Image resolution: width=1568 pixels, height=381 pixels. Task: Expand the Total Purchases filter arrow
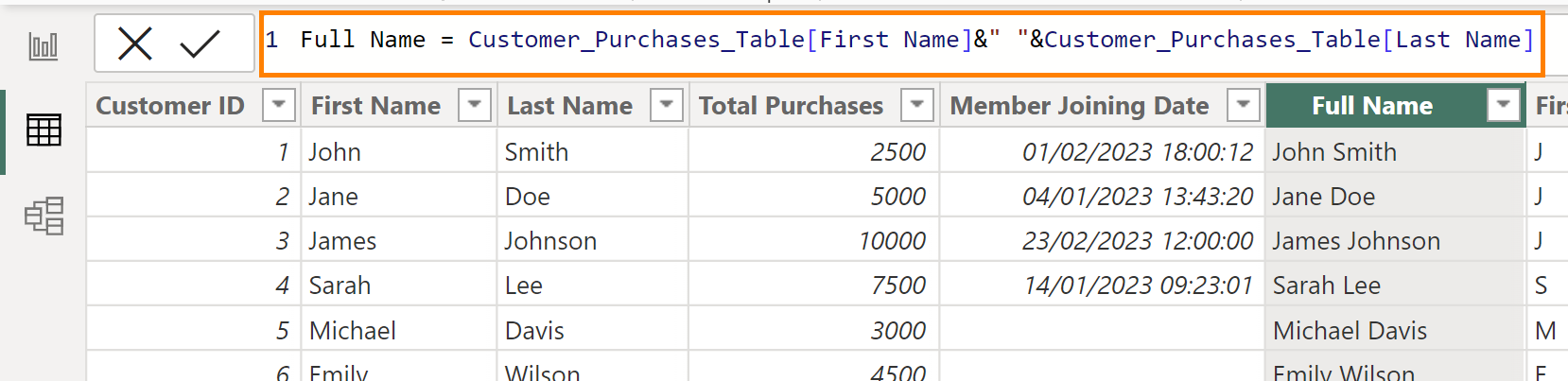coord(917,105)
